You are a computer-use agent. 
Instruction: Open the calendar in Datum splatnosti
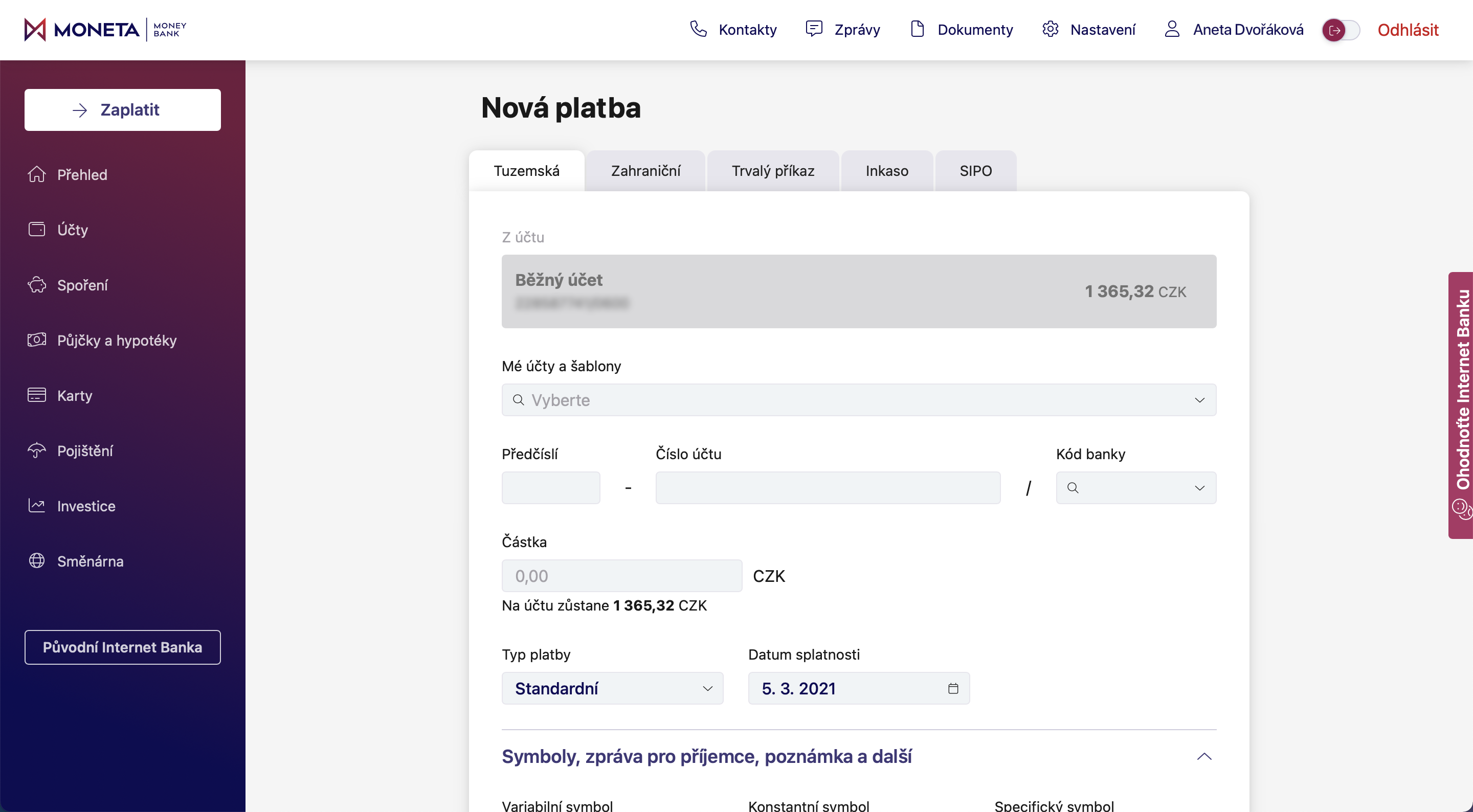[953, 688]
